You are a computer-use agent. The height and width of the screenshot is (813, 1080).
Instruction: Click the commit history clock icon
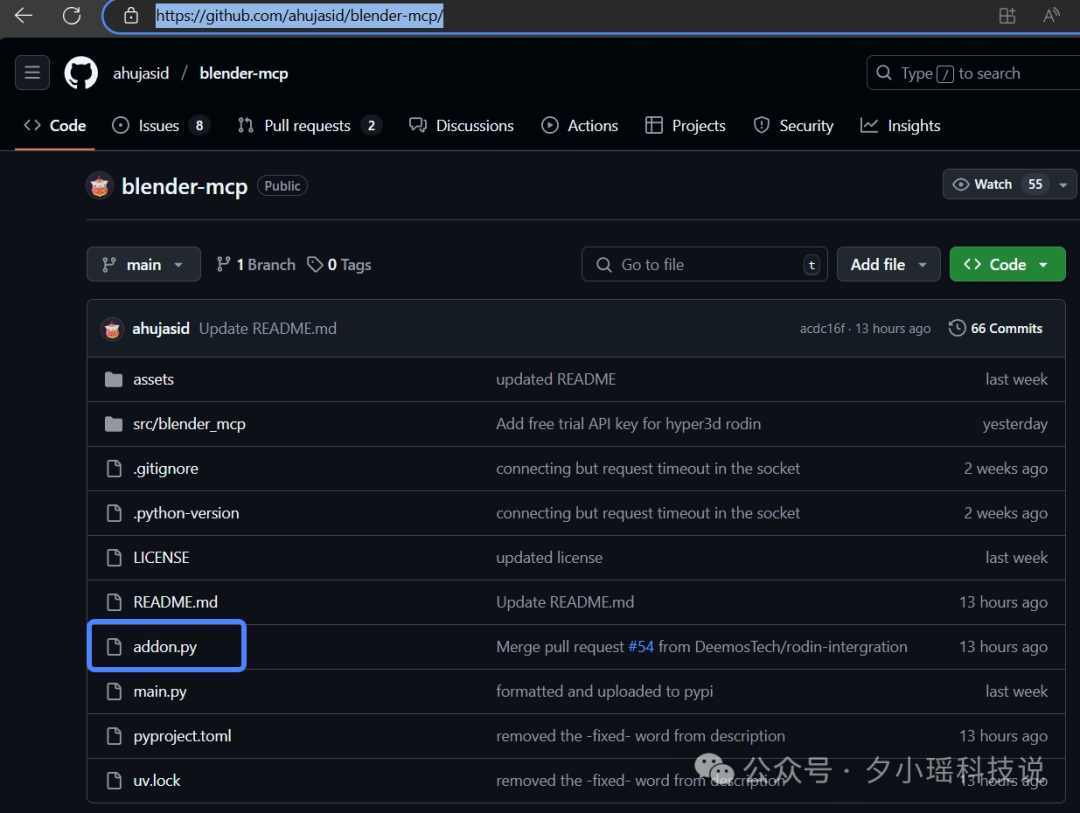957,328
